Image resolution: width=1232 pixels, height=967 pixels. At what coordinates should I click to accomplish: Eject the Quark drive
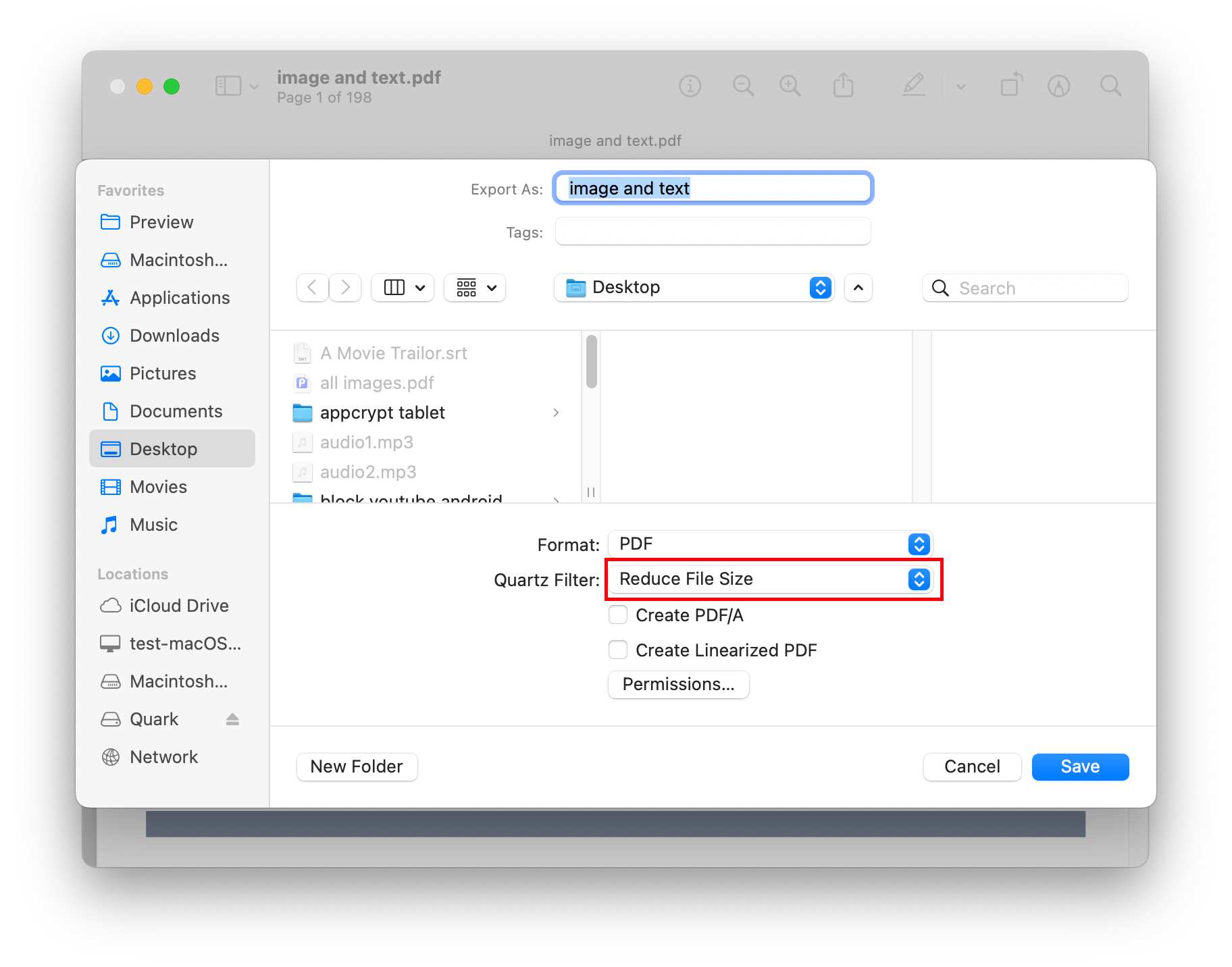point(232,719)
